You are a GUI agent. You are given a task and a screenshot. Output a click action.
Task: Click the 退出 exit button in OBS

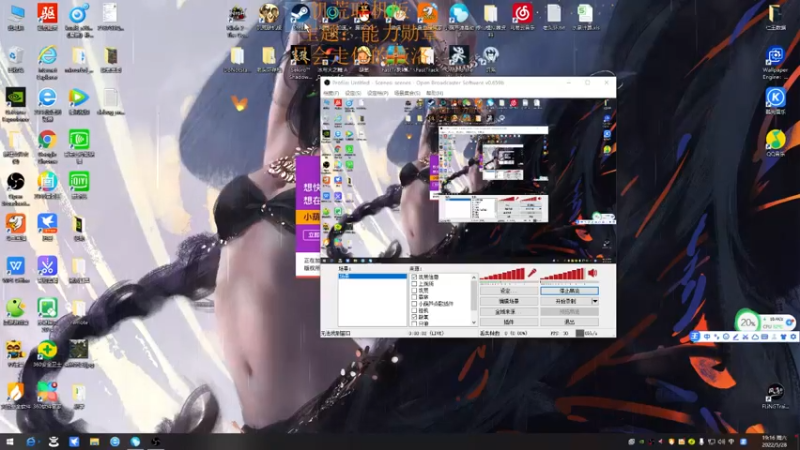point(569,322)
